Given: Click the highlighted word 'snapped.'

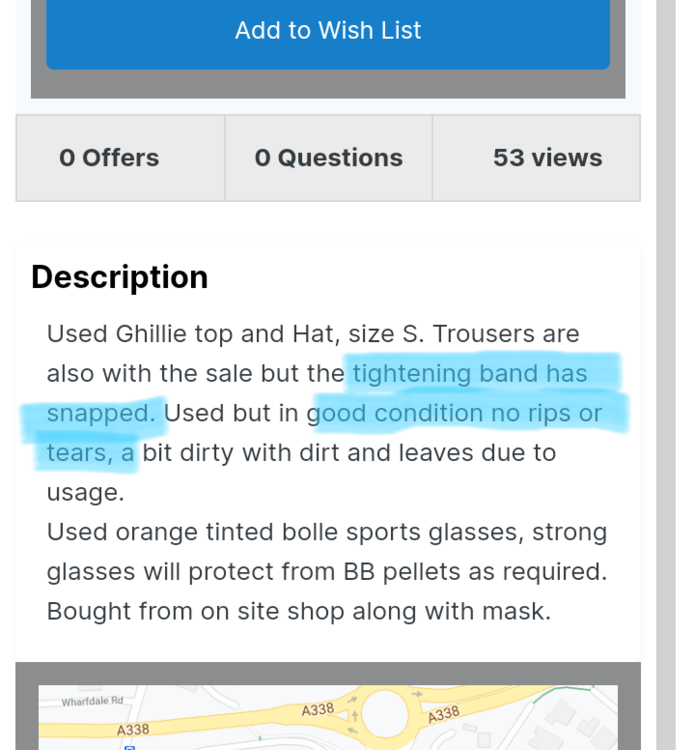Looking at the screenshot, I should 102,413.
